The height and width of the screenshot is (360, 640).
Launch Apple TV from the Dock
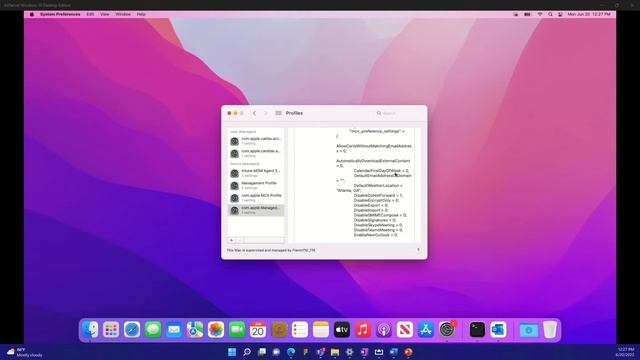pyautogui.click(x=342, y=329)
